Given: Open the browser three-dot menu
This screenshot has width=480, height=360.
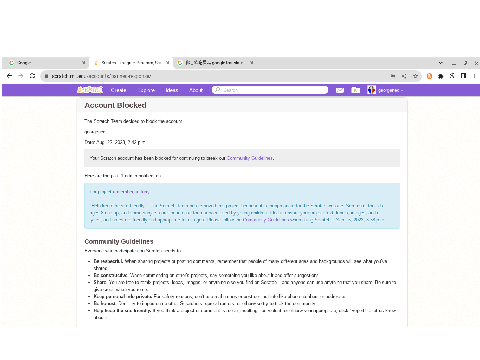Looking at the screenshot, I should pyautogui.click(x=474, y=76).
